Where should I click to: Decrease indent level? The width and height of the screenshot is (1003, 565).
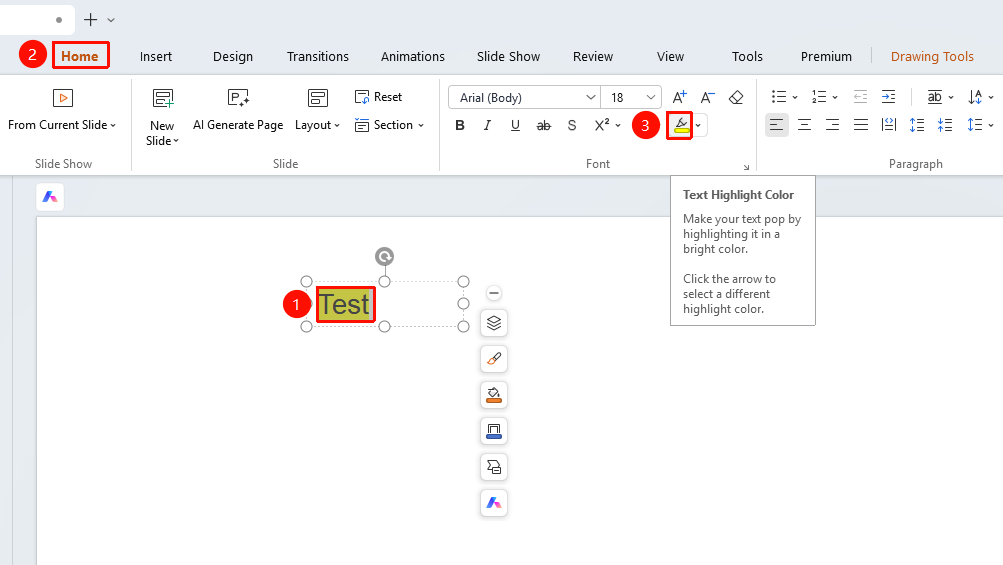pyautogui.click(x=860, y=97)
